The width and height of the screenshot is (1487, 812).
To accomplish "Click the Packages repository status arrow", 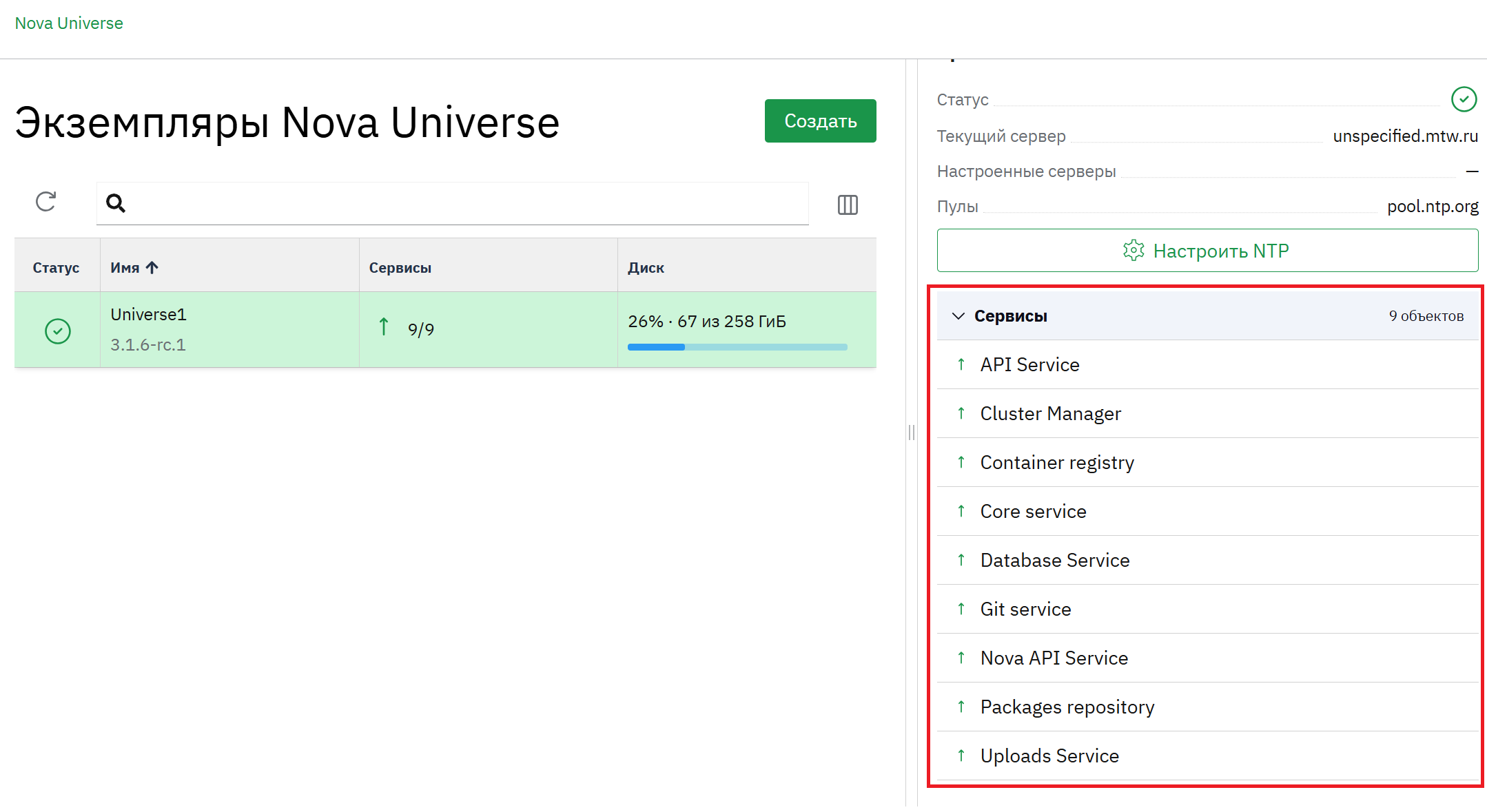I will pos(961,706).
